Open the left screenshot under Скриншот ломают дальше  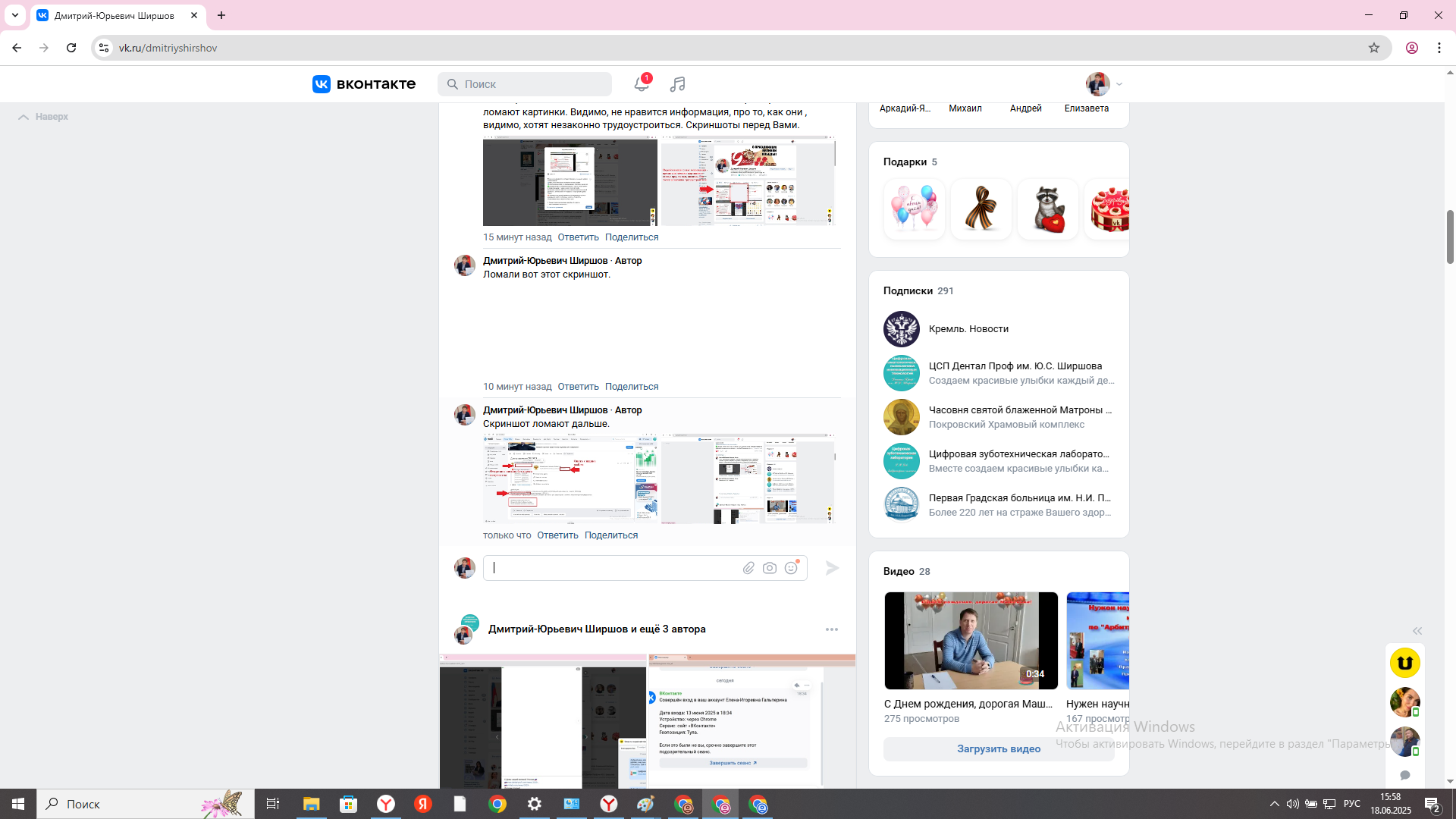tap(570, 479)
